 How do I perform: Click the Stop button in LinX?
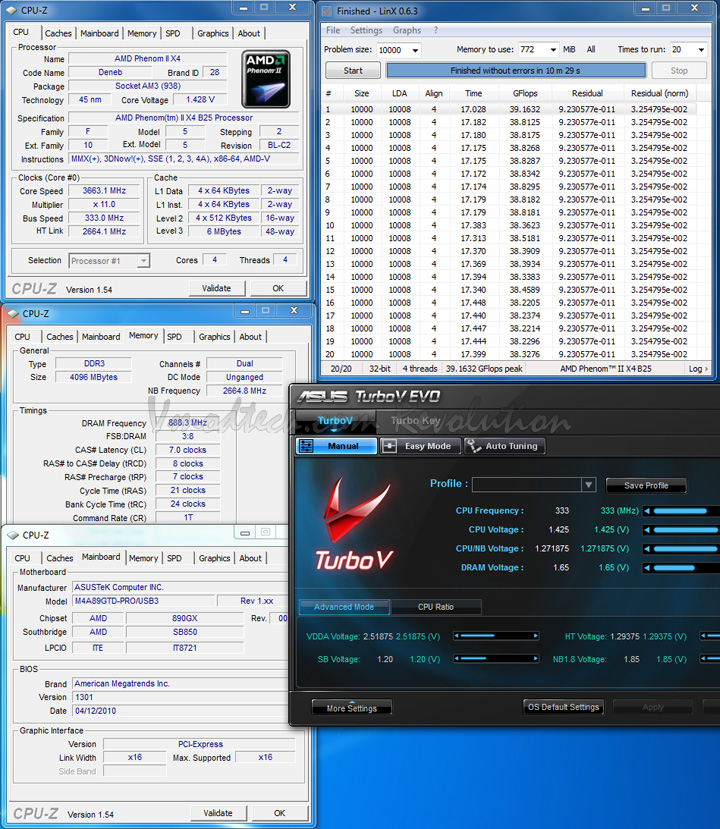pos(679,70)
